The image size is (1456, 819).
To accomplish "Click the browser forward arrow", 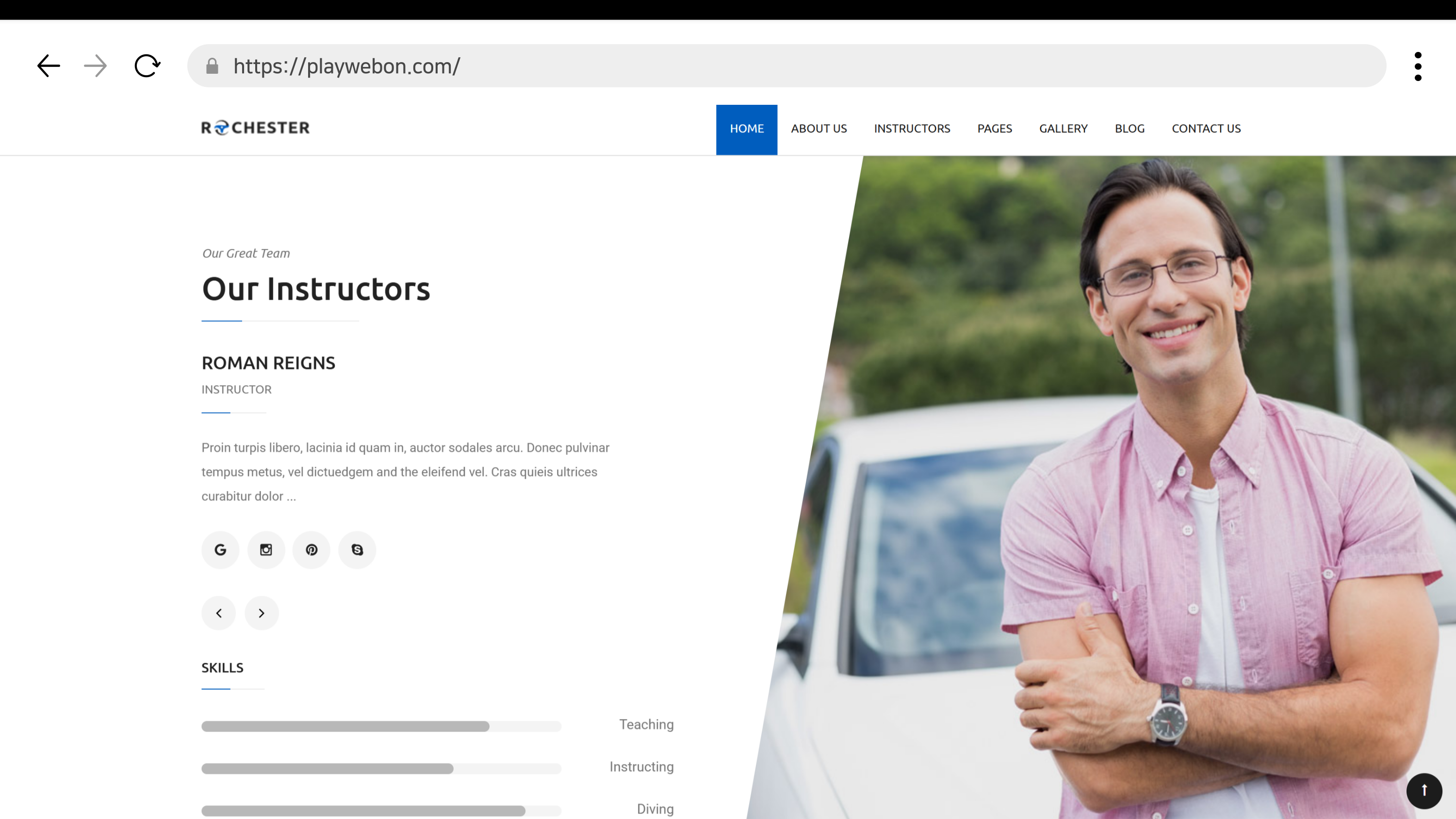I will click(x=95, y=66).
